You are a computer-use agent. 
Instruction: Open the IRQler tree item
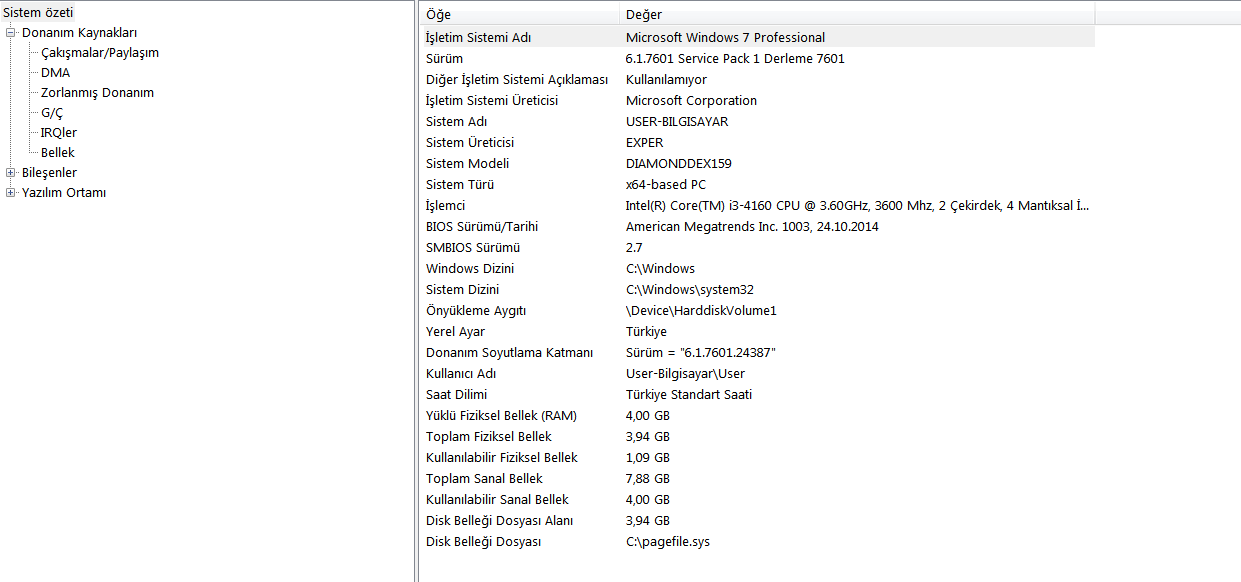pos(59,133)
